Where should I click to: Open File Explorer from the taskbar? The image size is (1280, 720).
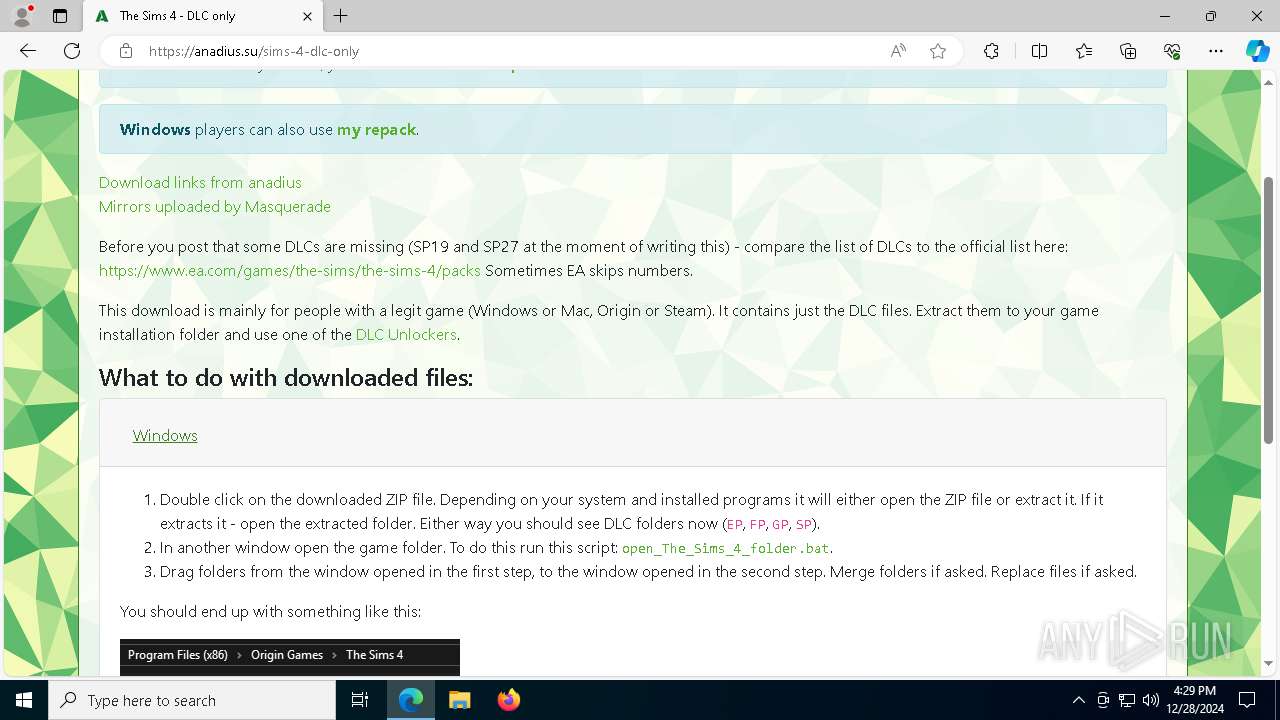(459, 700)
